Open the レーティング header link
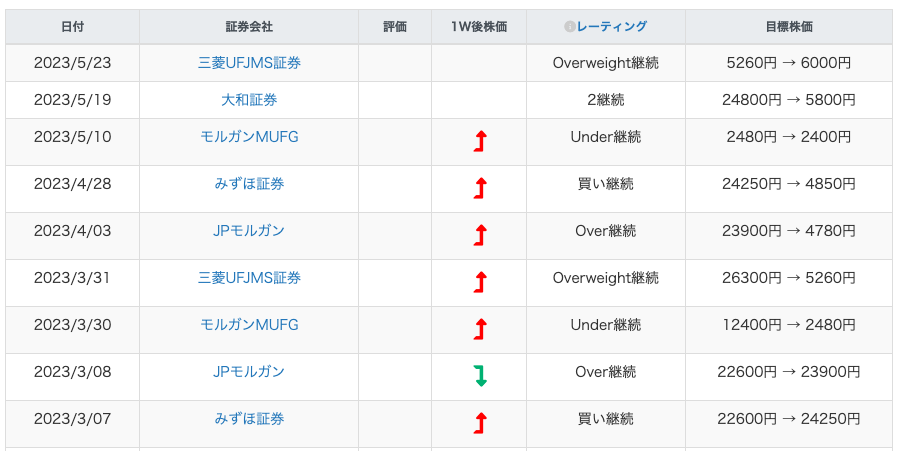The image size is (898, 451). click(x=611, y=27)
